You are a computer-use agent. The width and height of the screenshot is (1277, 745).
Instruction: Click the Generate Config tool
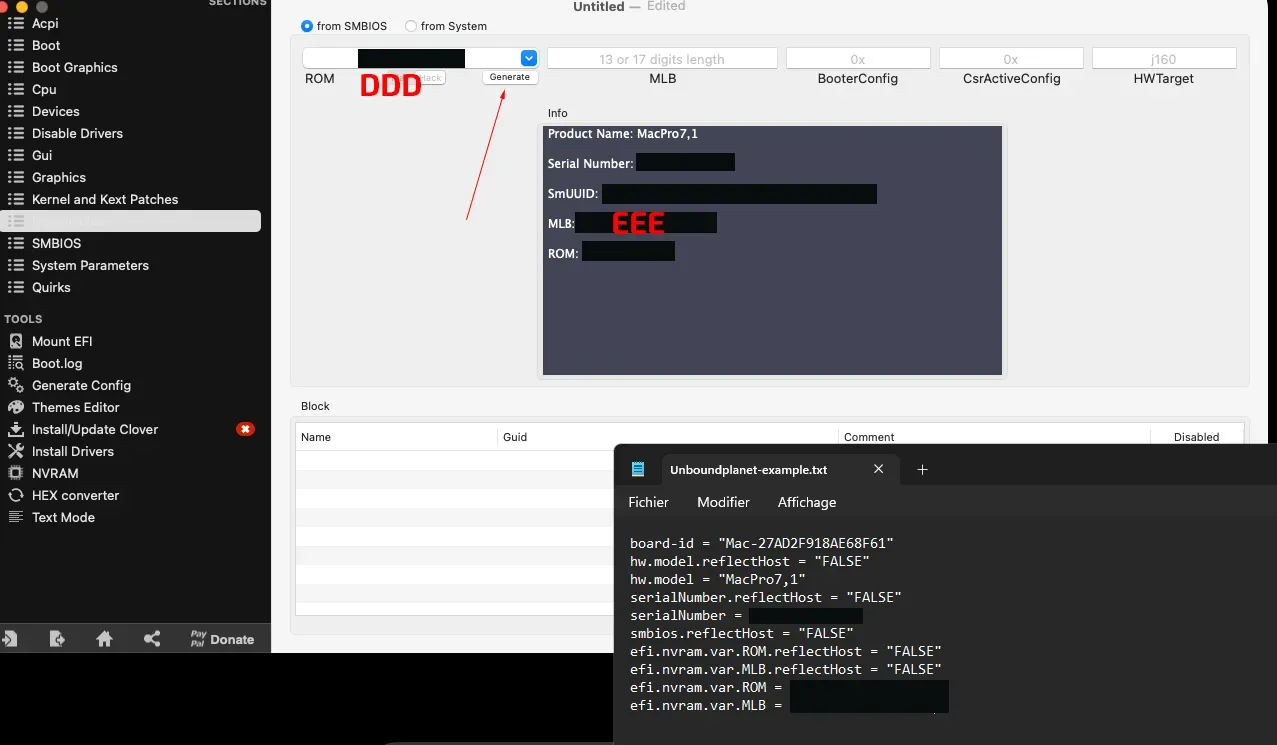point(81,385)
